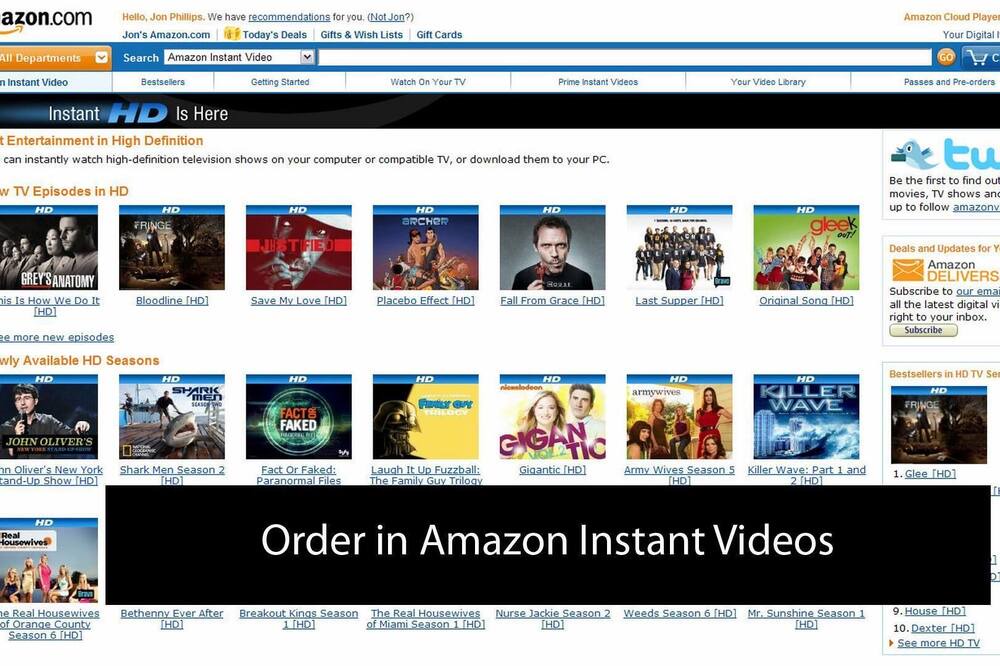Click the Bloodline [HD] link
The height and width of the screenshot is (666, 1000).
[x=172, y=300]
